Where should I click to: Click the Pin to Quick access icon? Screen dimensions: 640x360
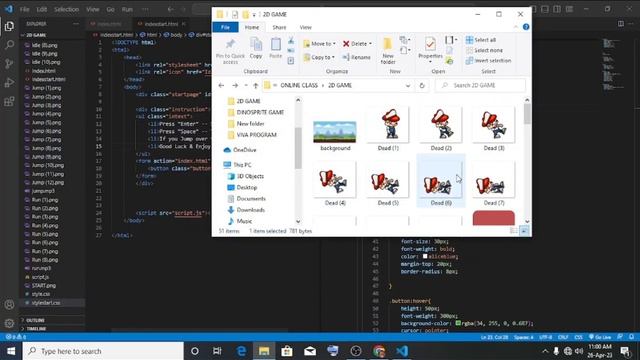(230, 44)
